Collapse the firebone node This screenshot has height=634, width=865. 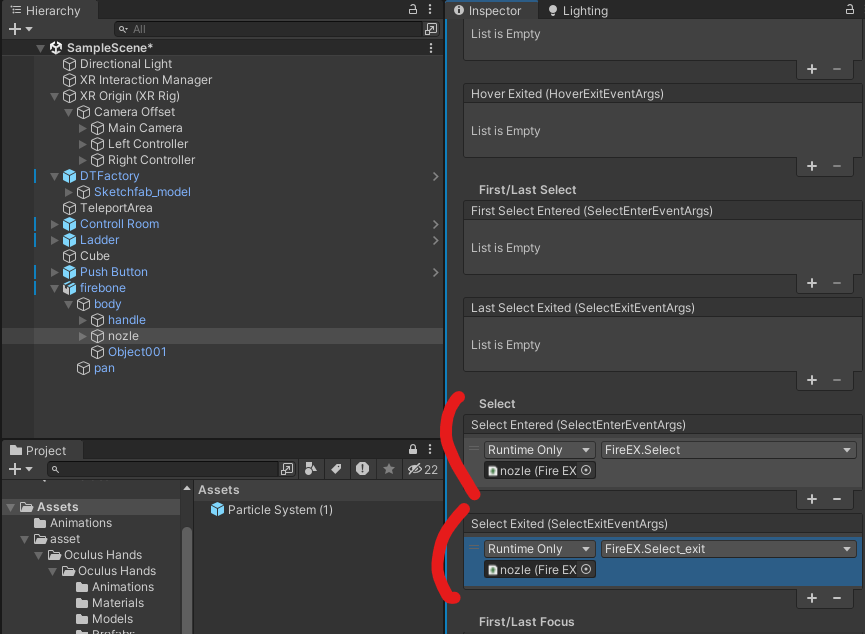click(x=54, y=288)
